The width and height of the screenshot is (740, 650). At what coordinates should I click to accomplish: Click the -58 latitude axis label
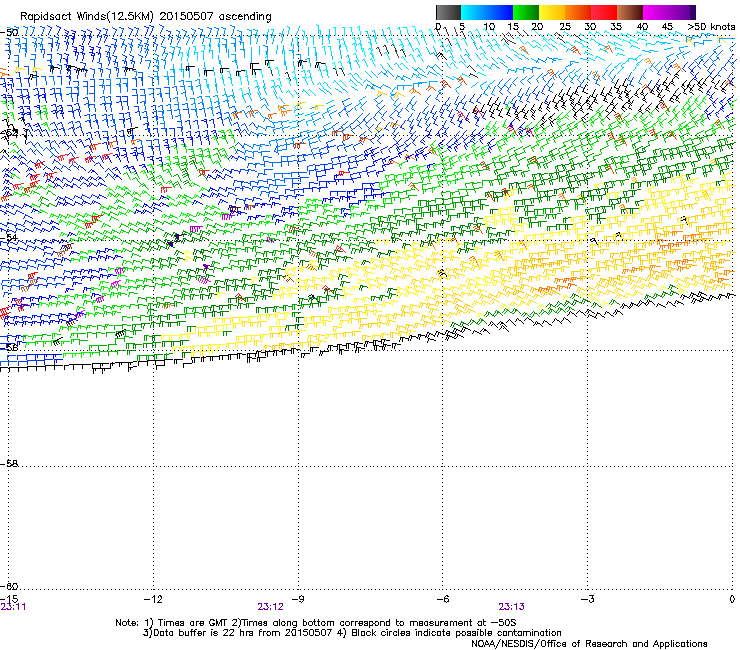click(x=9, y=464)
